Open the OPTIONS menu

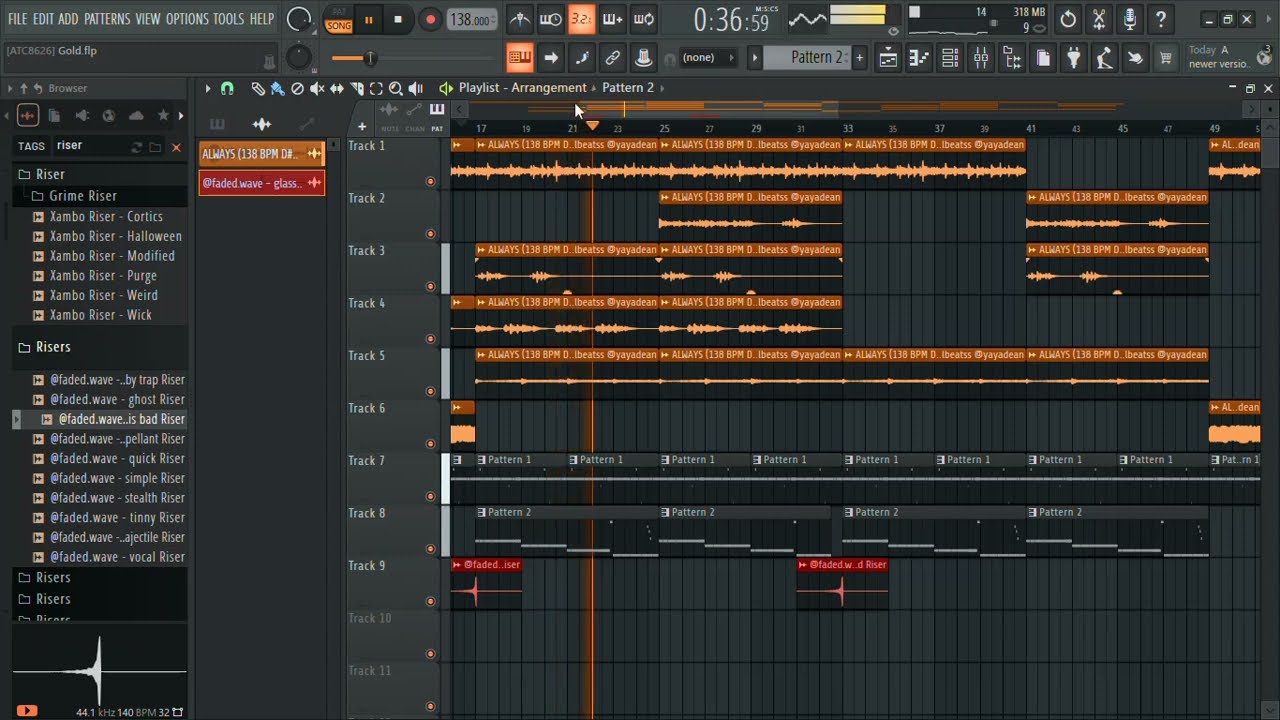pos(187,19)
